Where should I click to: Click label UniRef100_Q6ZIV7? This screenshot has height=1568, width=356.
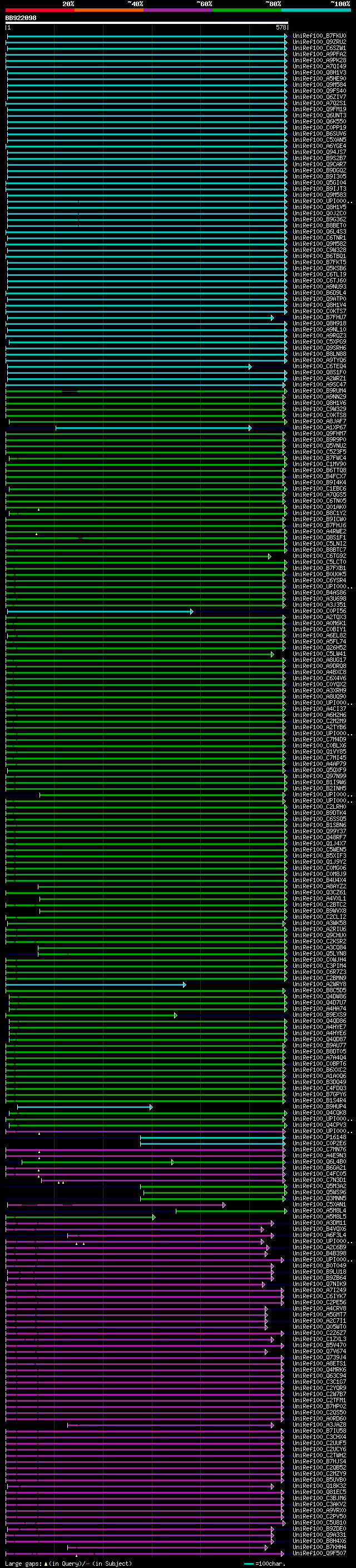click(319, 97)
